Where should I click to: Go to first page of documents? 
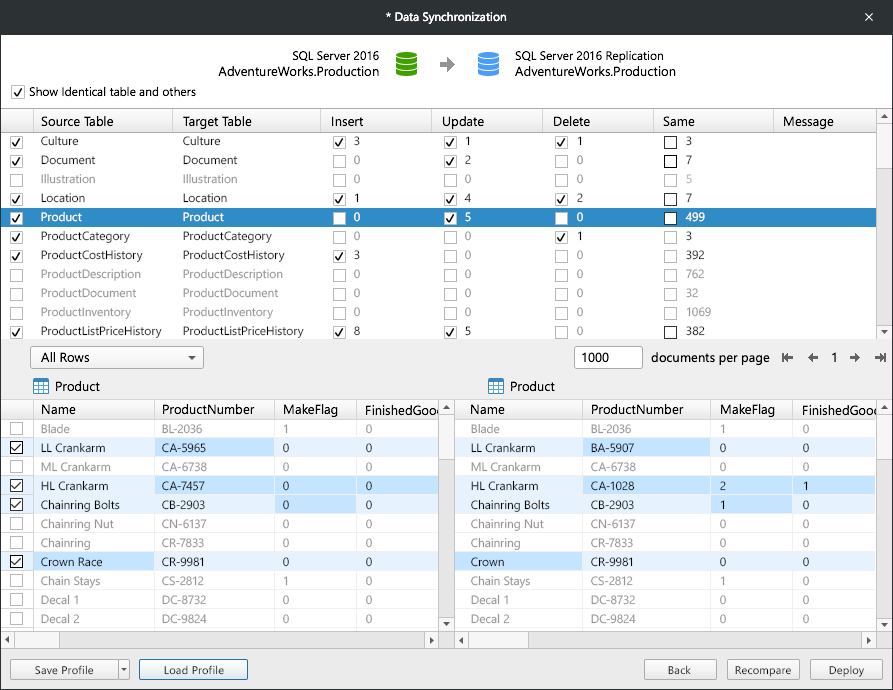pos(788,358)
